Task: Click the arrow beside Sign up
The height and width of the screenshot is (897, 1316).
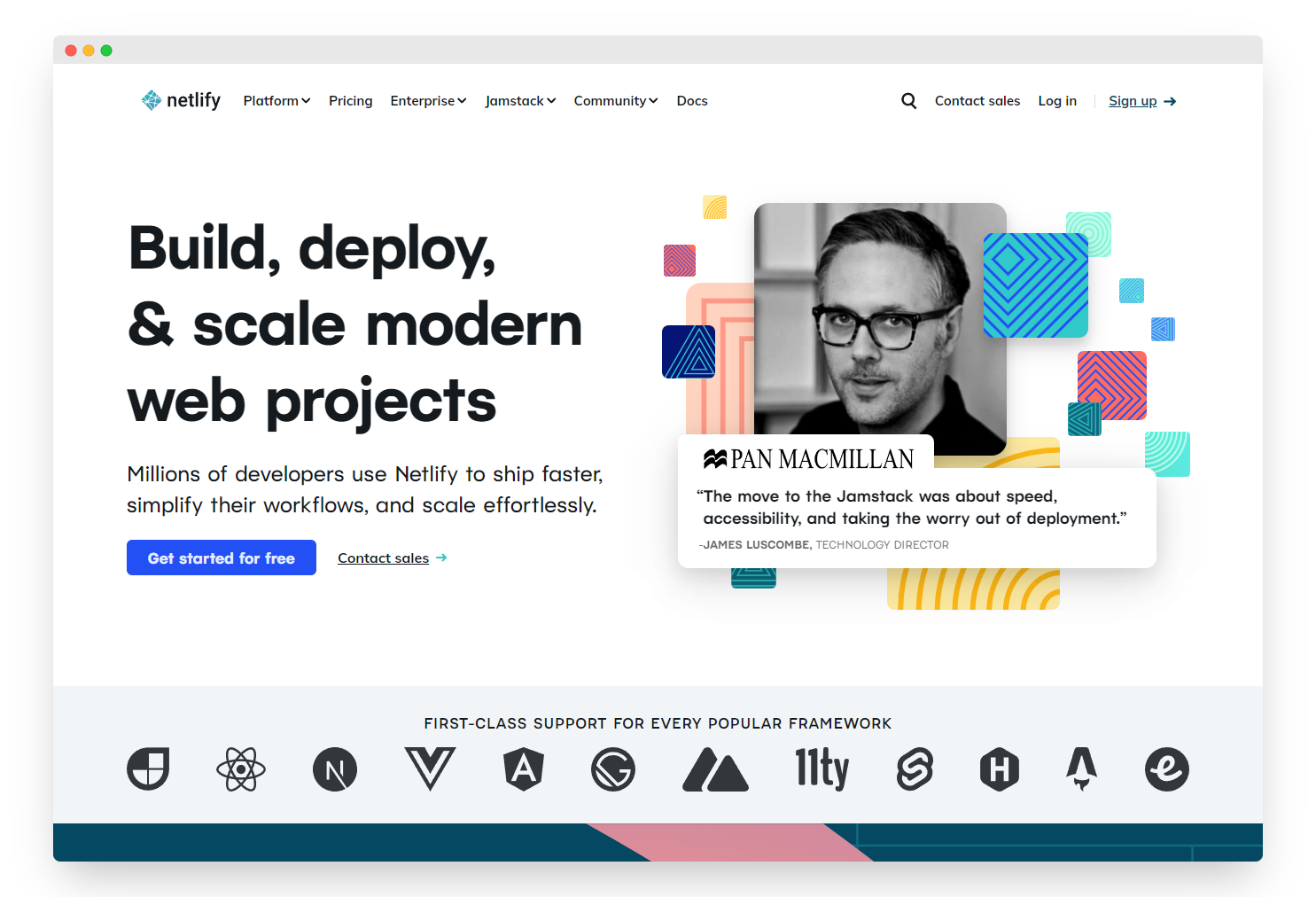Action: (1170, 101)
